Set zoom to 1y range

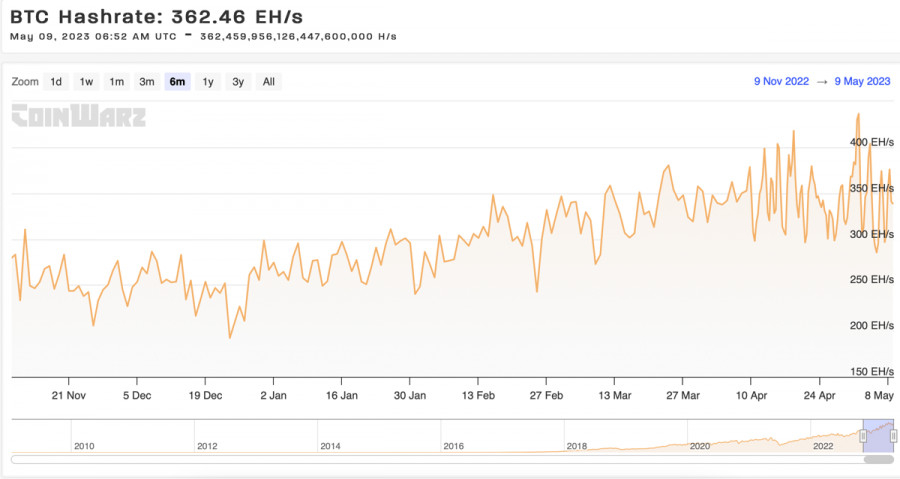coord(208,81)
